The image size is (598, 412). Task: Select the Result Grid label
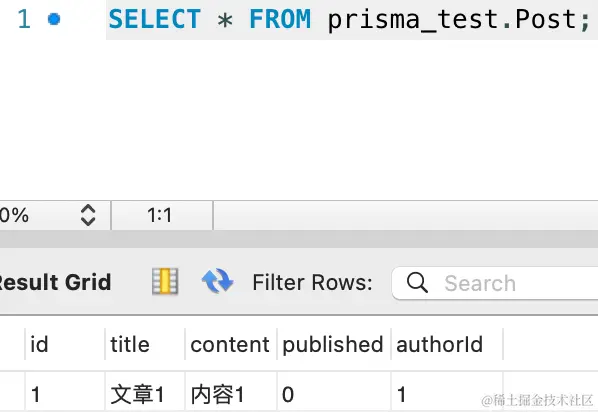[x=55, y=282]
